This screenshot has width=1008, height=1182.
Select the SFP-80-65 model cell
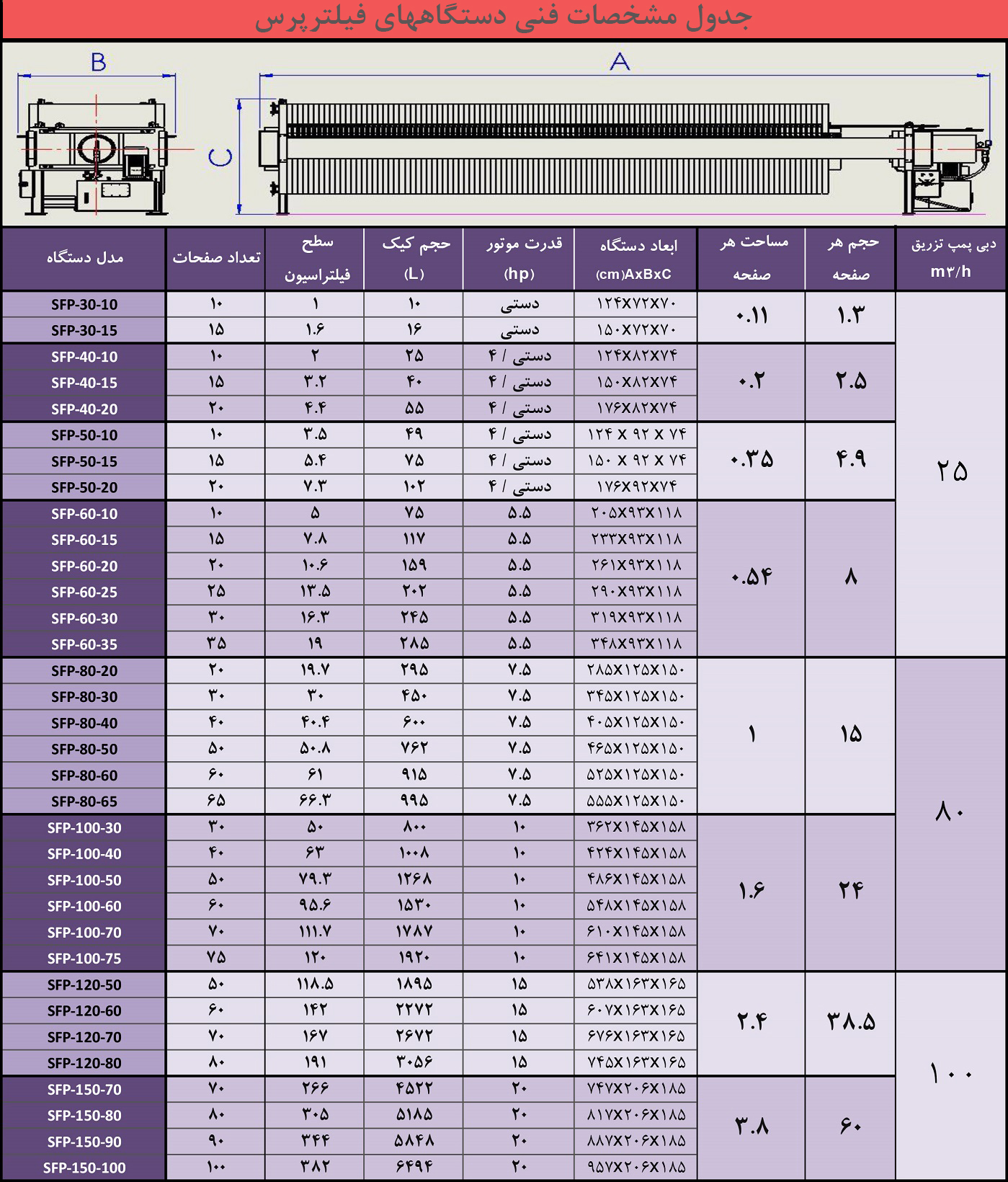[84, 801]
